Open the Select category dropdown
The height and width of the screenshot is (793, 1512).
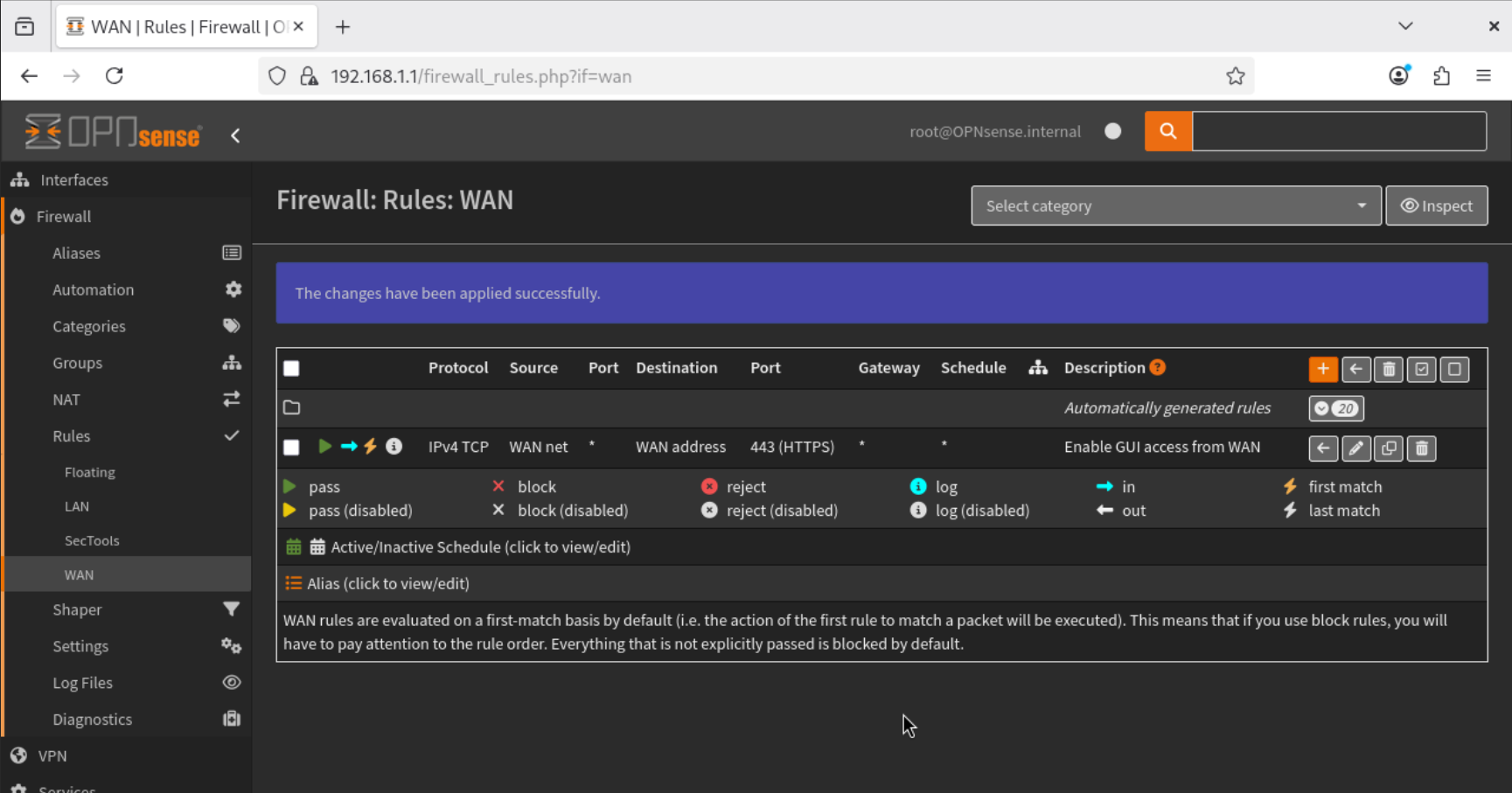click(1175, 205)
